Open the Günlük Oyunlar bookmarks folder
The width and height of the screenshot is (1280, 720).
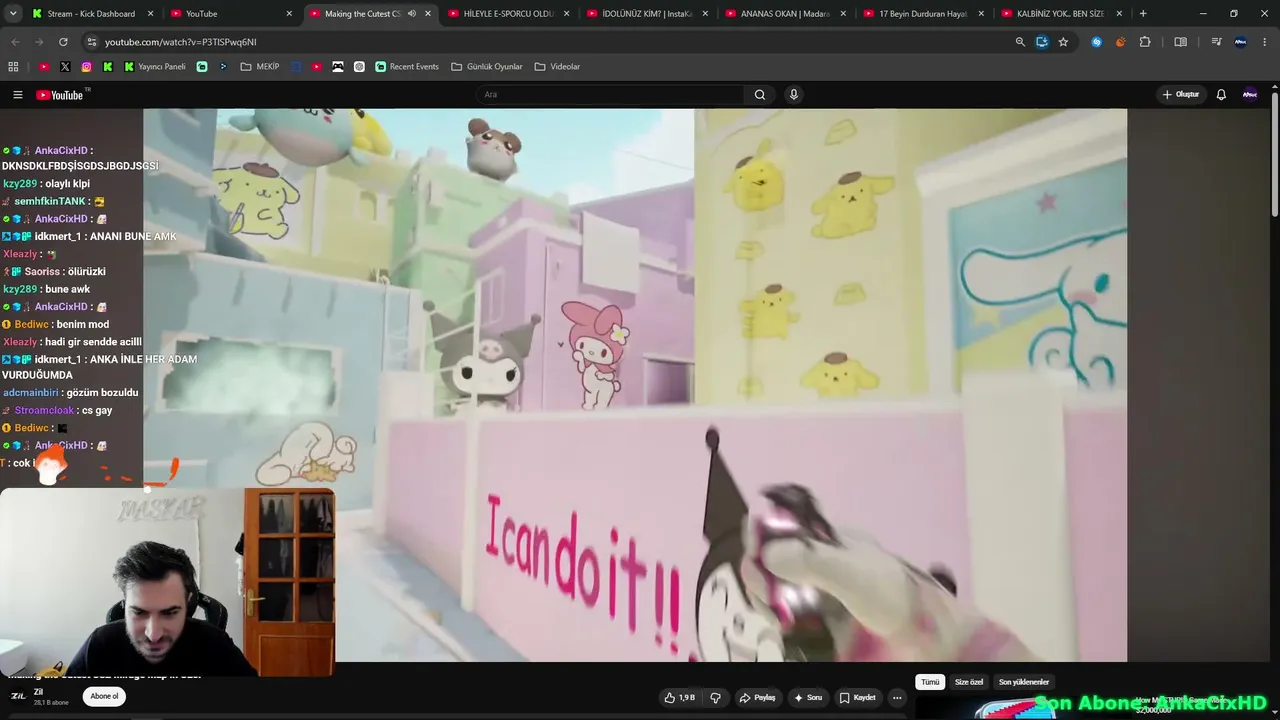pyautogui.click(x=487, y=67)
